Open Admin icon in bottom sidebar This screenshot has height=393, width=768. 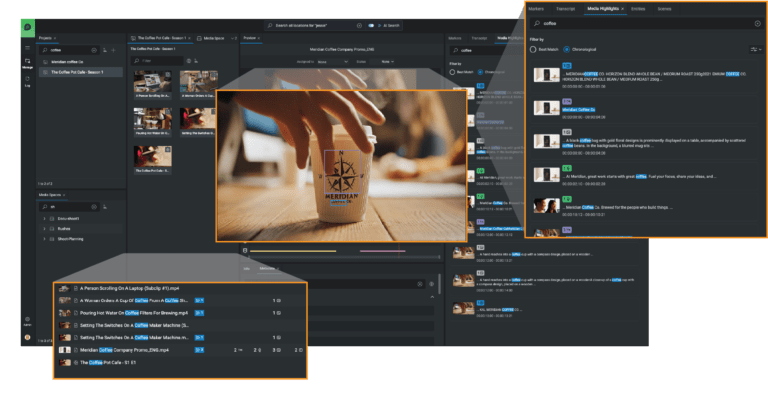(x=27, y=321)
